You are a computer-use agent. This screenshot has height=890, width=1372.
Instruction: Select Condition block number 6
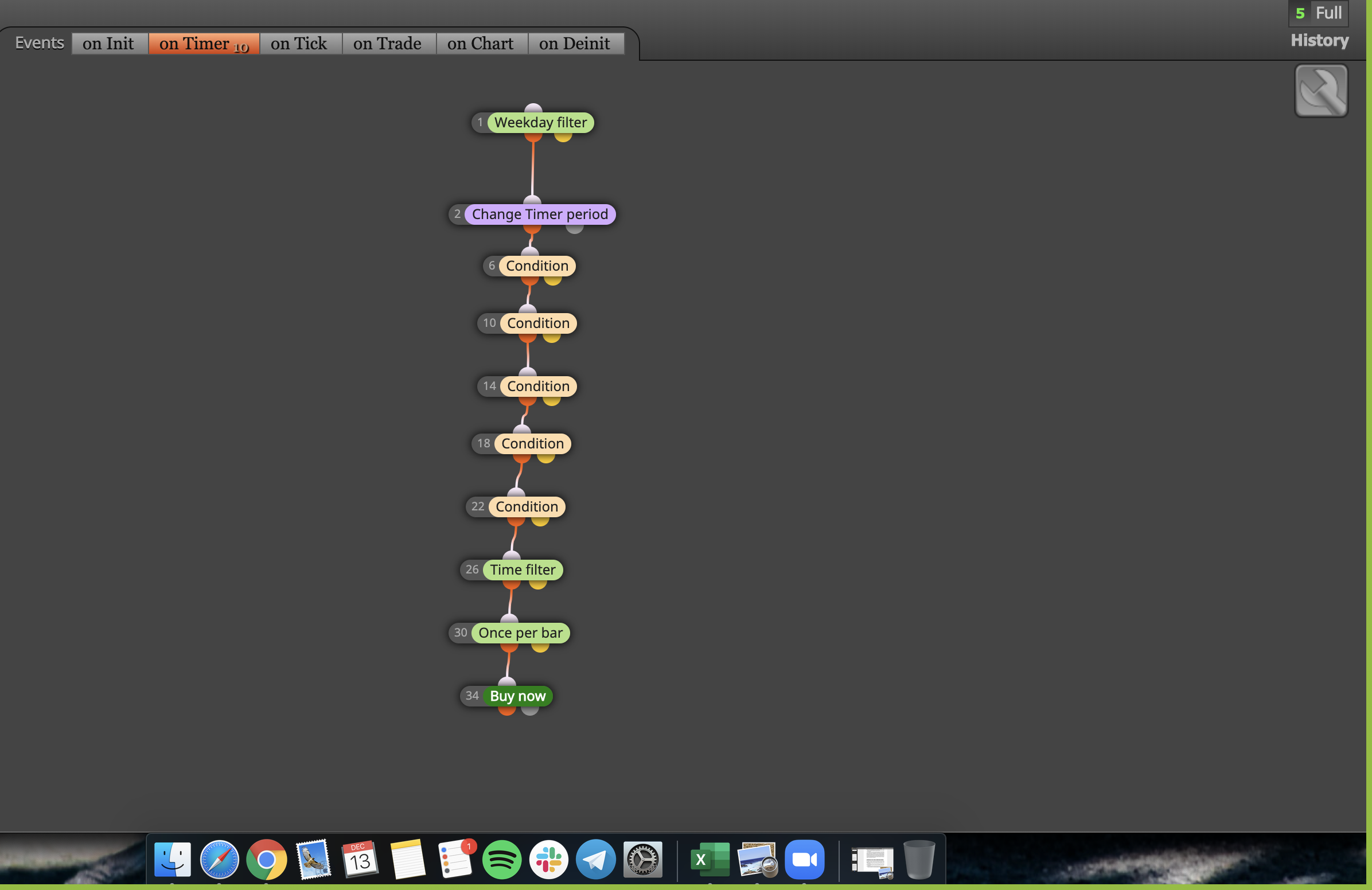tap(537, 266)
